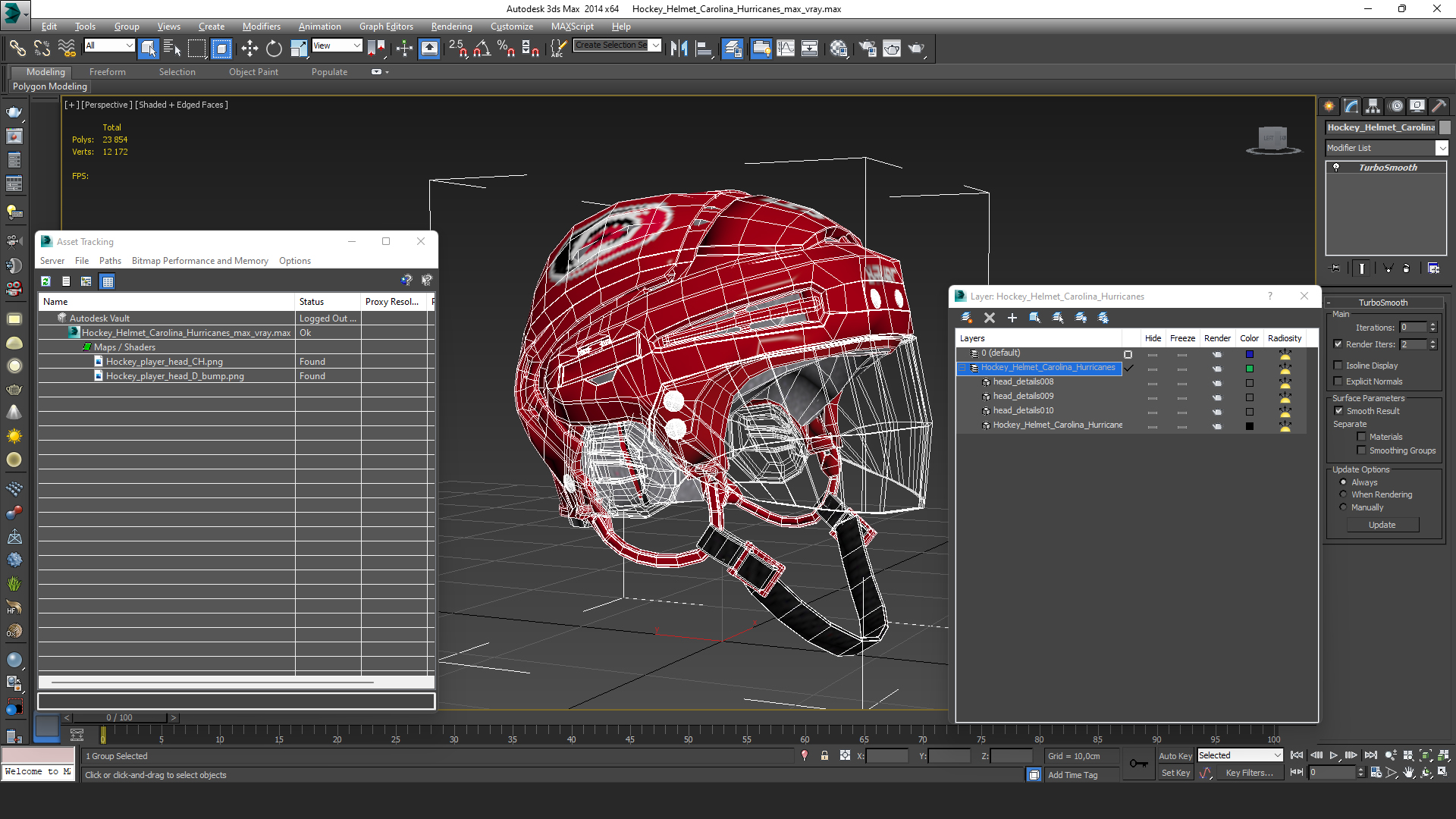Check the Smoothing Groups checkbox
This screenshot has height=819, width=1456.
pyautogui.click(x=1361, y=450)
